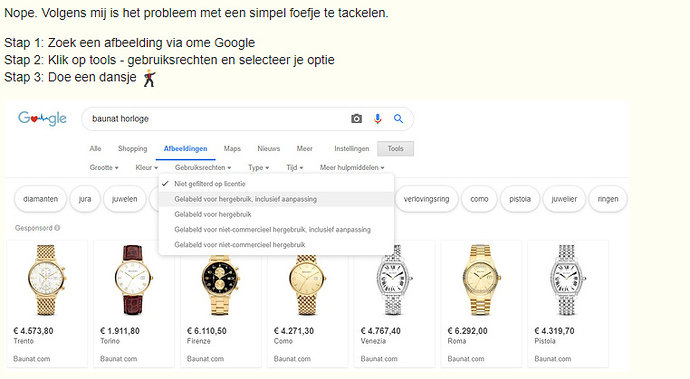
Task: Click the blue magnifier search icon
Action: point(398,119)
